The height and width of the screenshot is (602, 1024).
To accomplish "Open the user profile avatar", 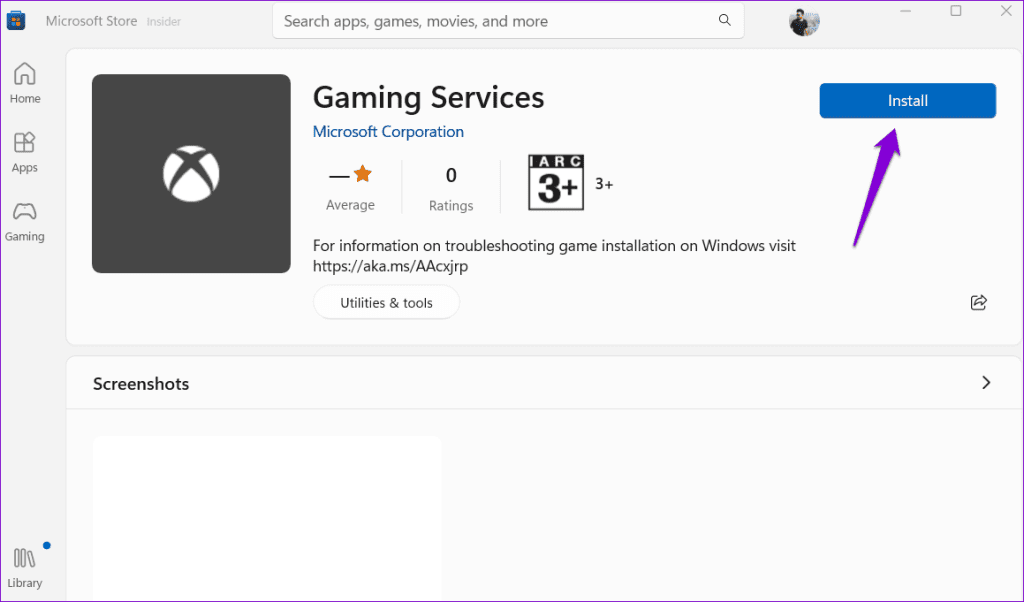I will 804,22.
